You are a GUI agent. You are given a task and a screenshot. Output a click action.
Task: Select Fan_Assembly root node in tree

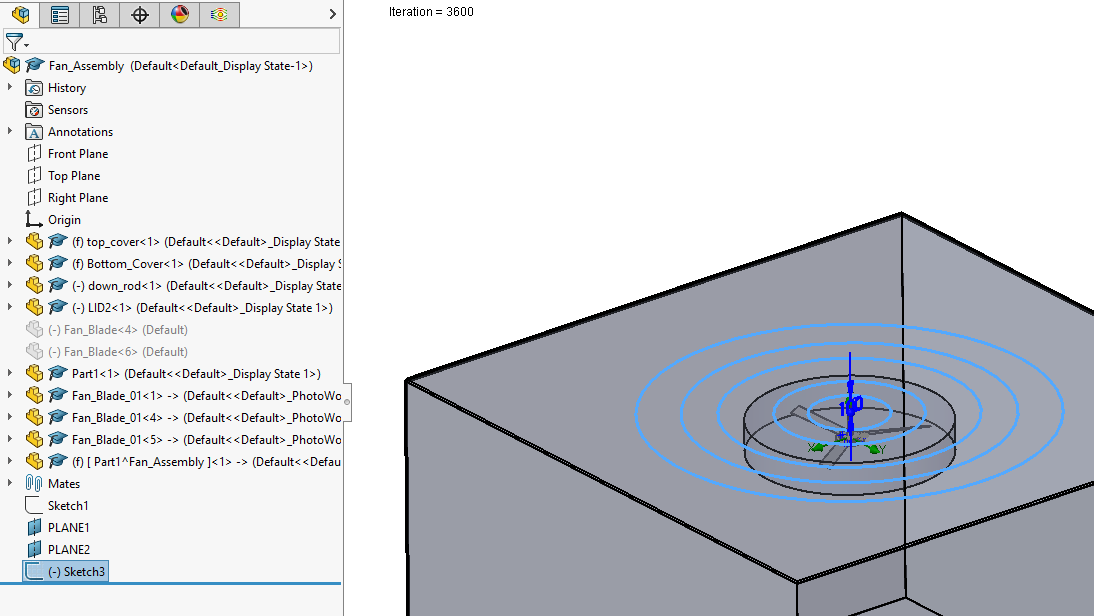coord(86,66)
